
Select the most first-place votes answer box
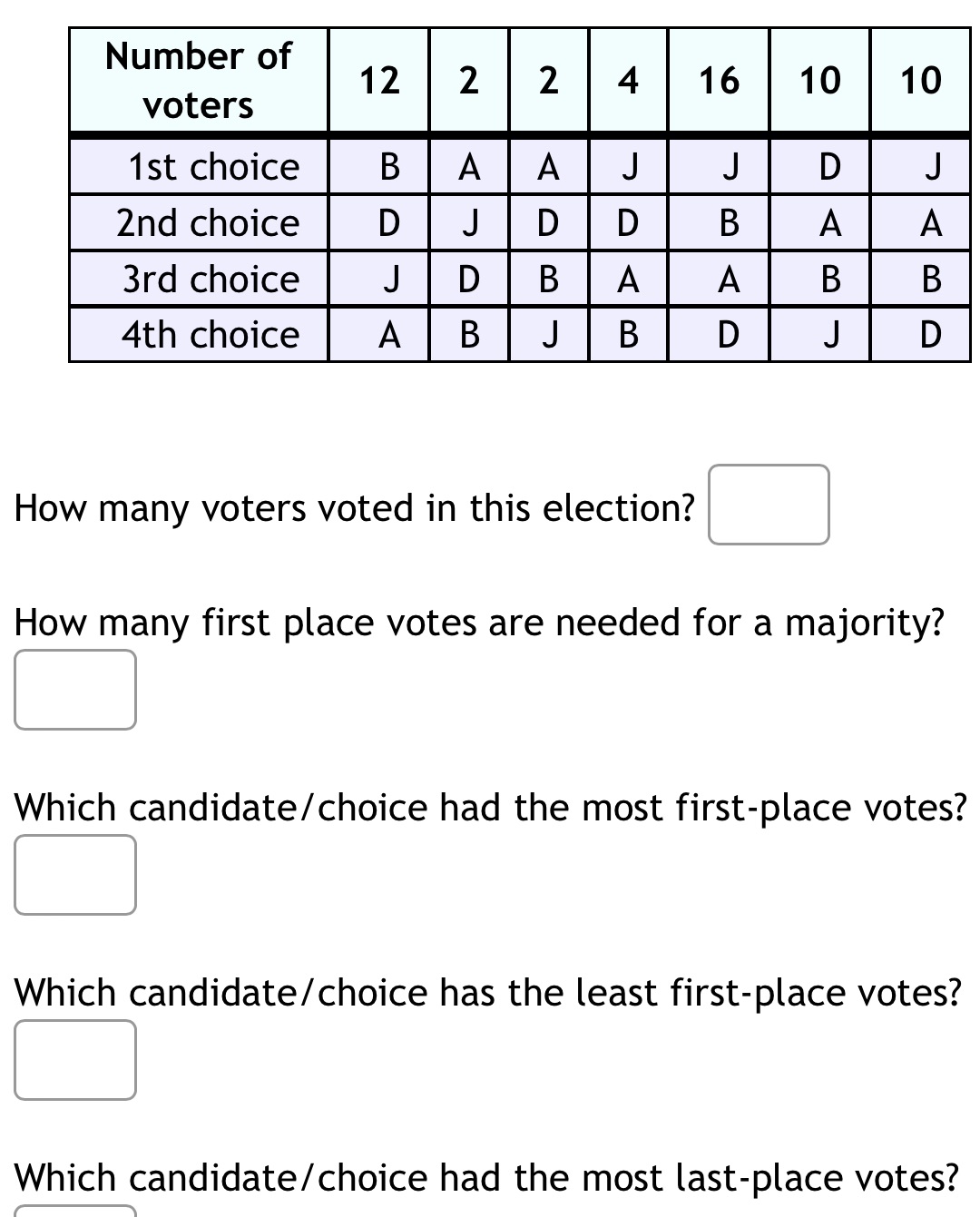75,875
